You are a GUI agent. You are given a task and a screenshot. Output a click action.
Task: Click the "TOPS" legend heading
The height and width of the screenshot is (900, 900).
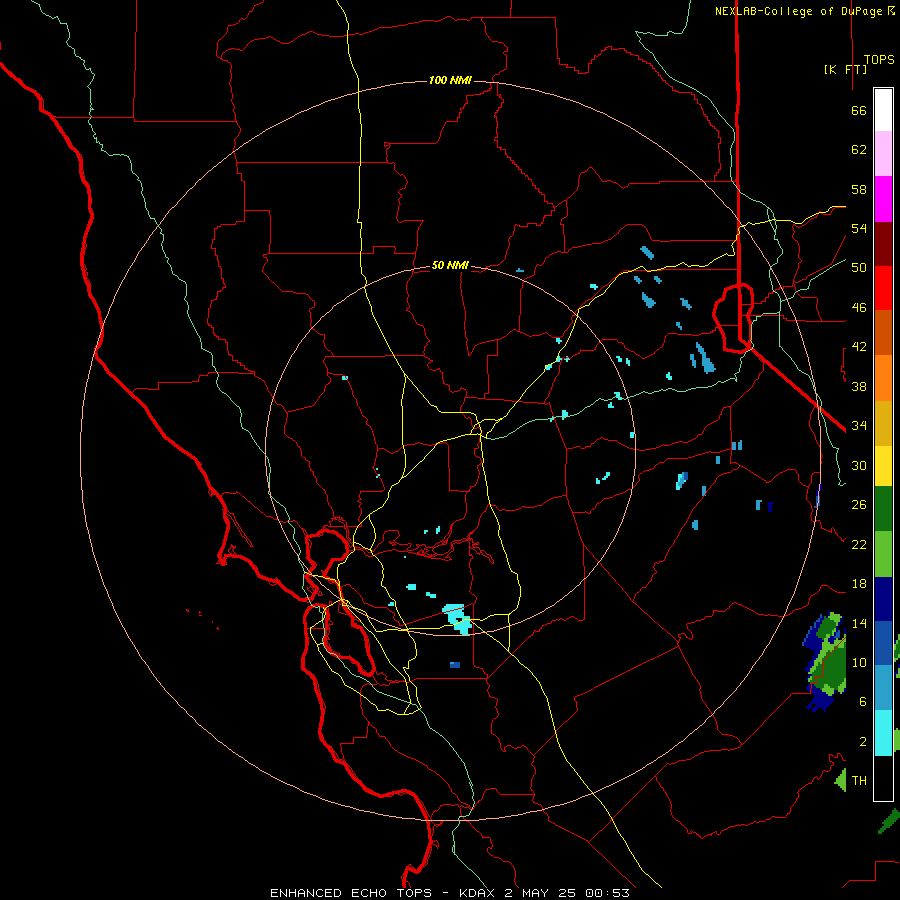pyautogui.click(x=879, y=60)
